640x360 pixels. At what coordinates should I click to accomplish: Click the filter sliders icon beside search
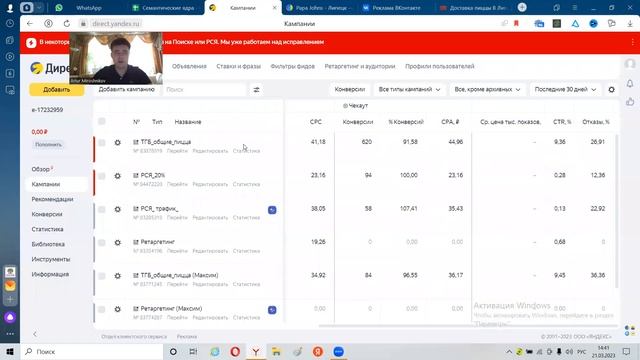(256, 89)
